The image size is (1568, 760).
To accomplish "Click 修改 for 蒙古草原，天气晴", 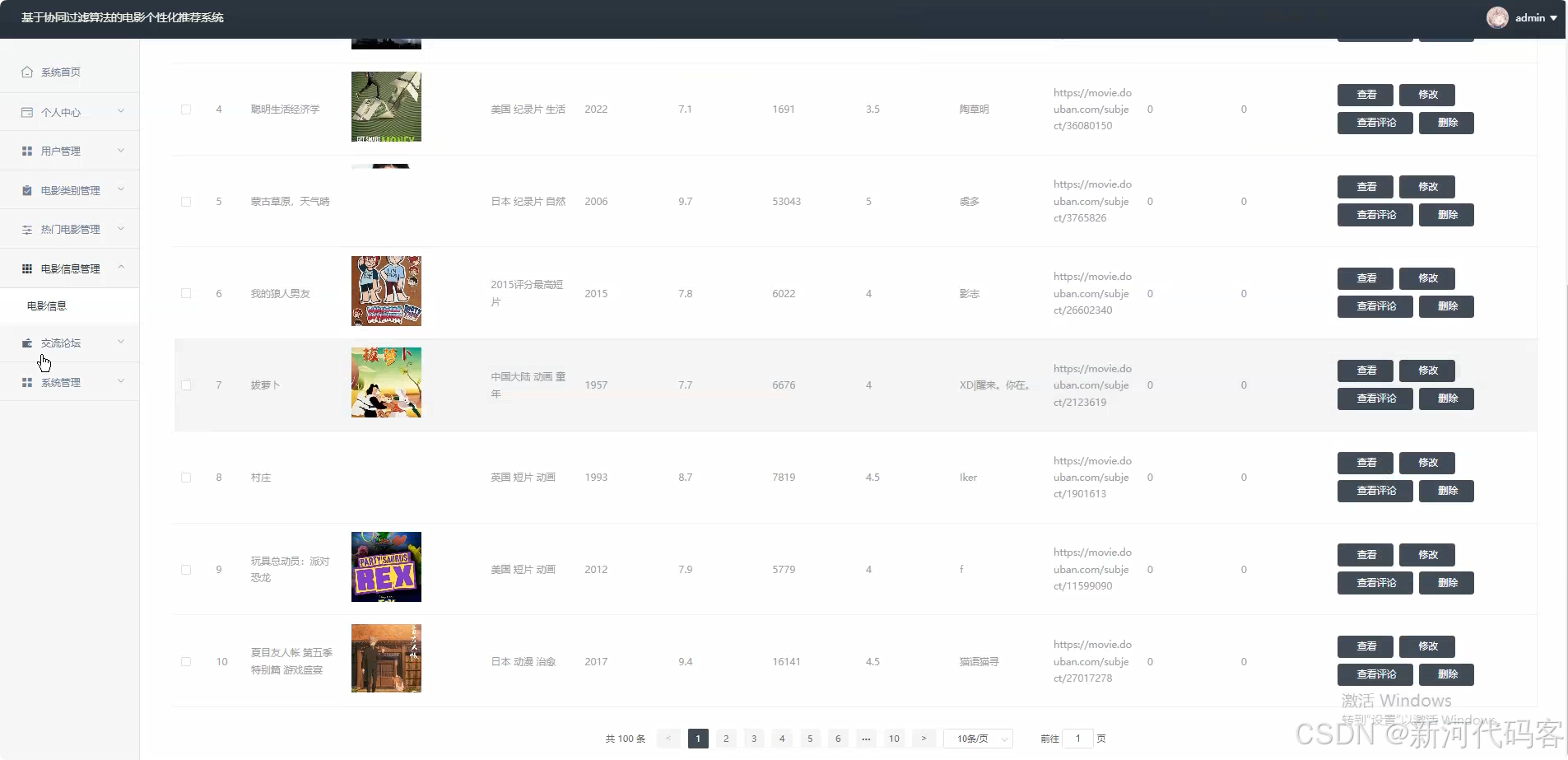I will click(1427, 187).
